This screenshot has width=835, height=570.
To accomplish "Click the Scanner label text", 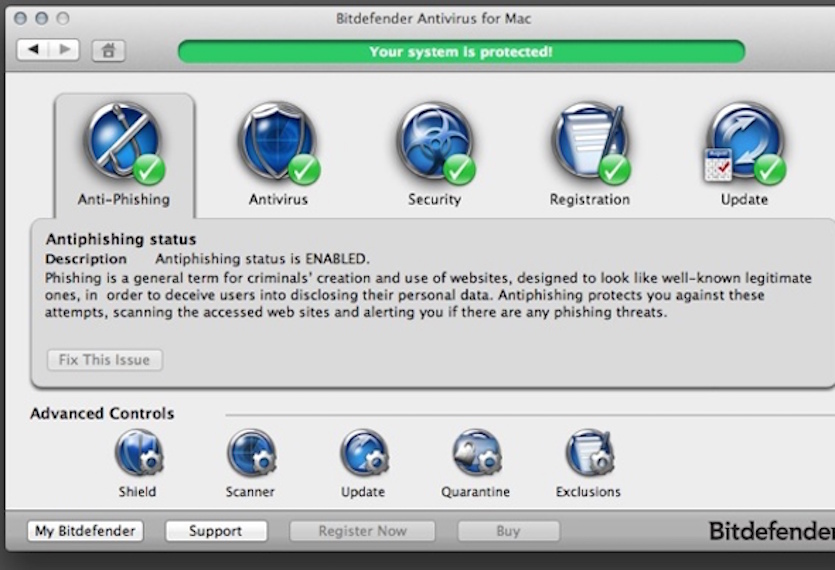I will point(250,492).
